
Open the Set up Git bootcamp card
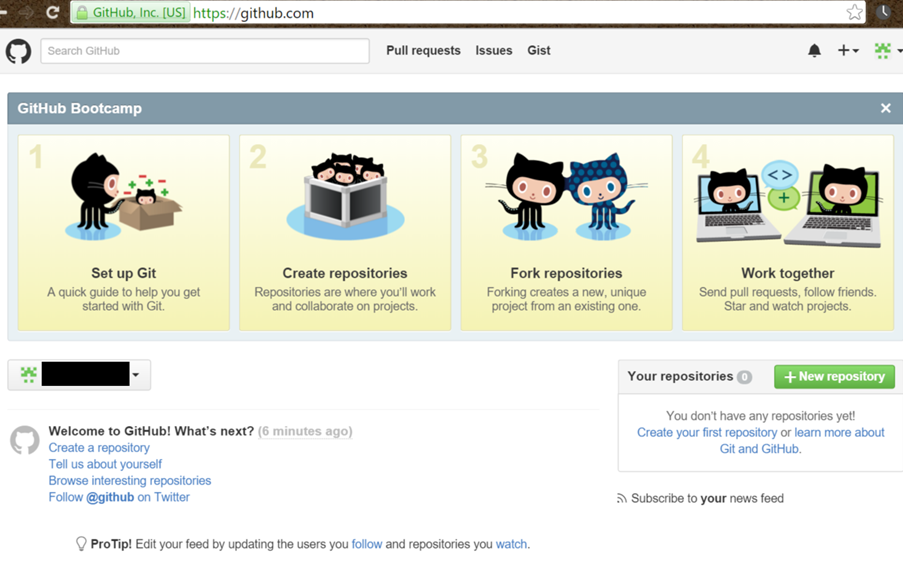point(123,233)
